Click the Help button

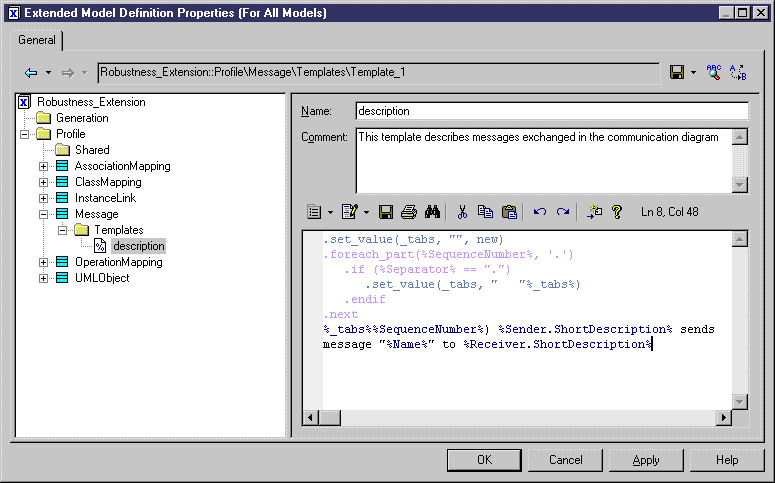(727, 460)
